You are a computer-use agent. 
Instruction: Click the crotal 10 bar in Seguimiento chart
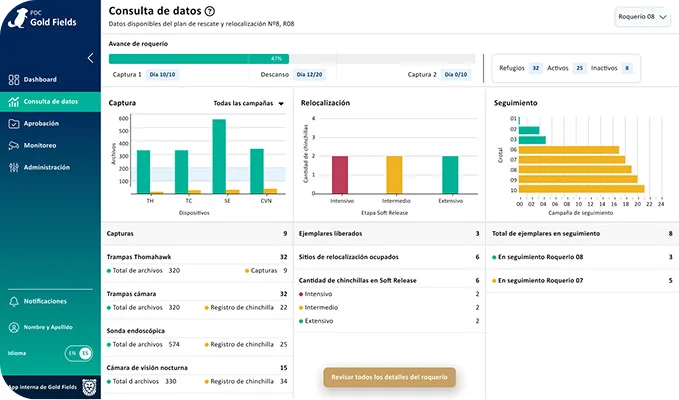click(582, 189)
